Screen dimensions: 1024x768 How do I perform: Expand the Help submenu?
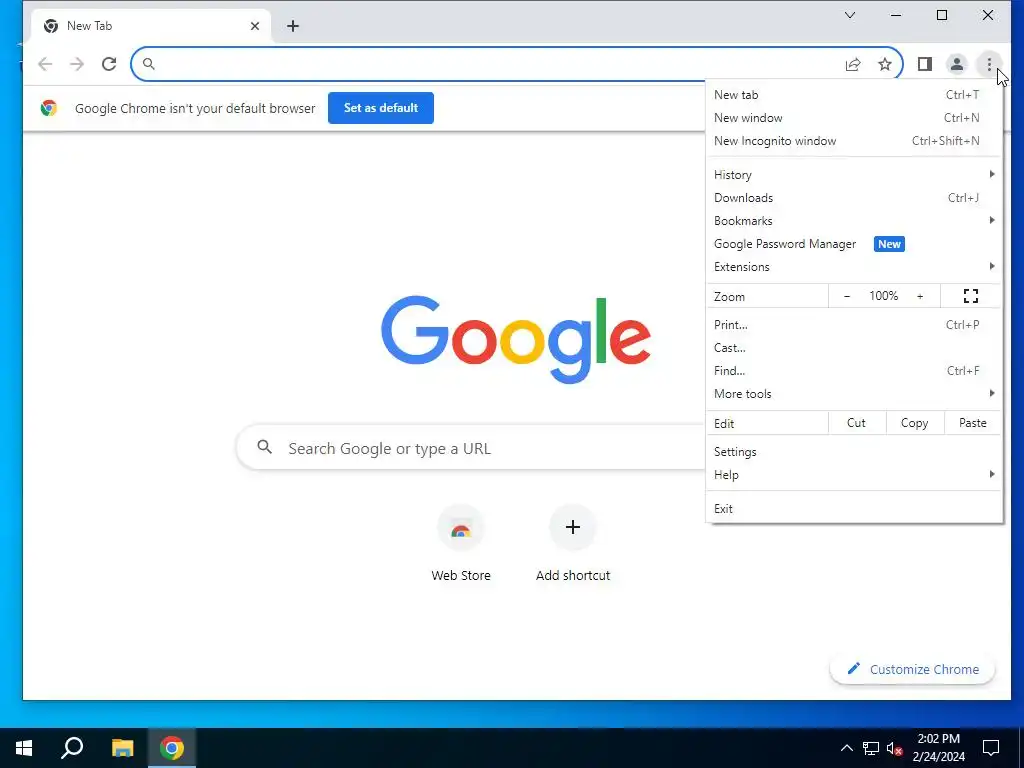click(854, 474)
